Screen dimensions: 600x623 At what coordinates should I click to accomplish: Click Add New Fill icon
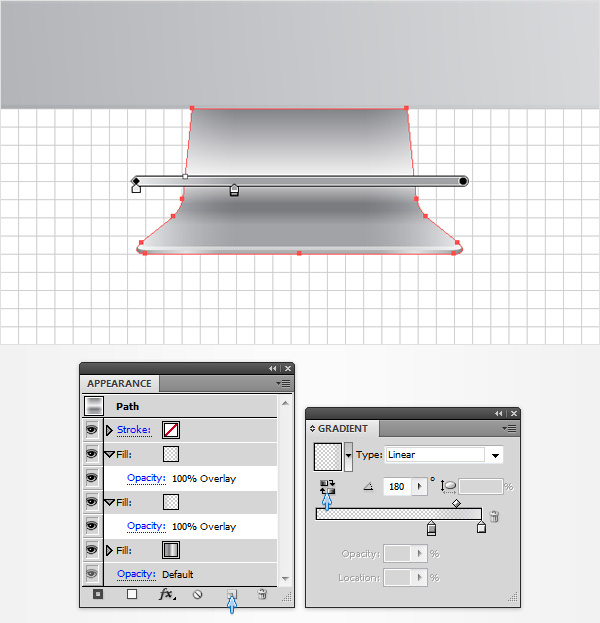click(131, 594)
